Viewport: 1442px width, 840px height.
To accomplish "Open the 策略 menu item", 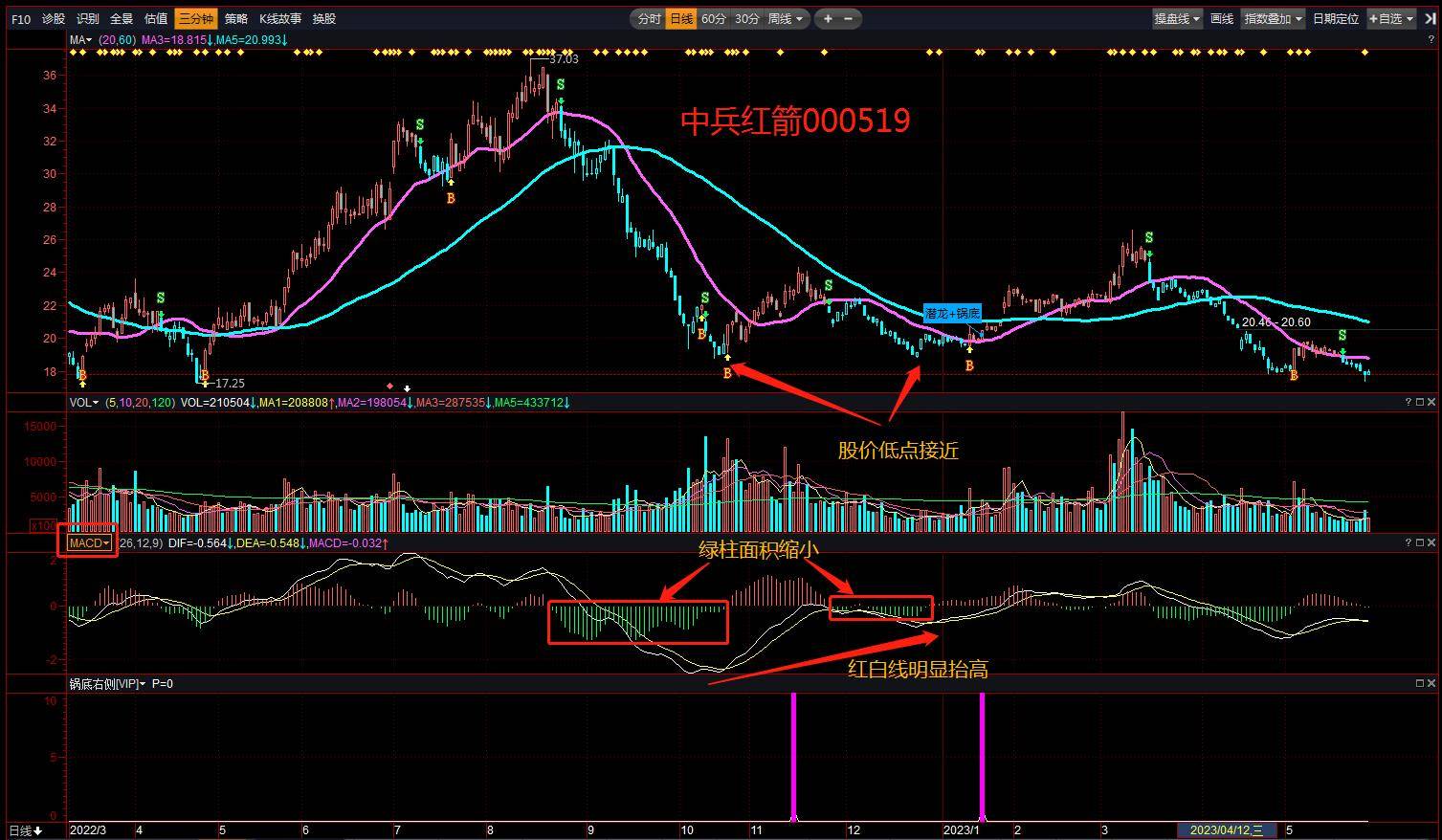I will tap(236, 18).
